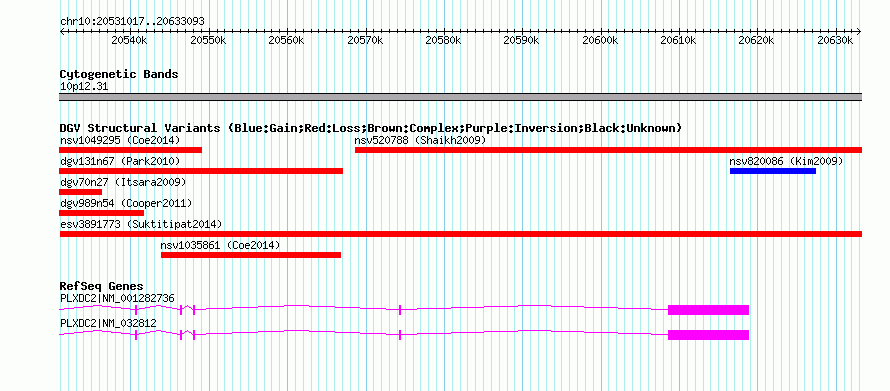Open the dgv989n54 (Cooper2011) variant label

pos(126,204)
